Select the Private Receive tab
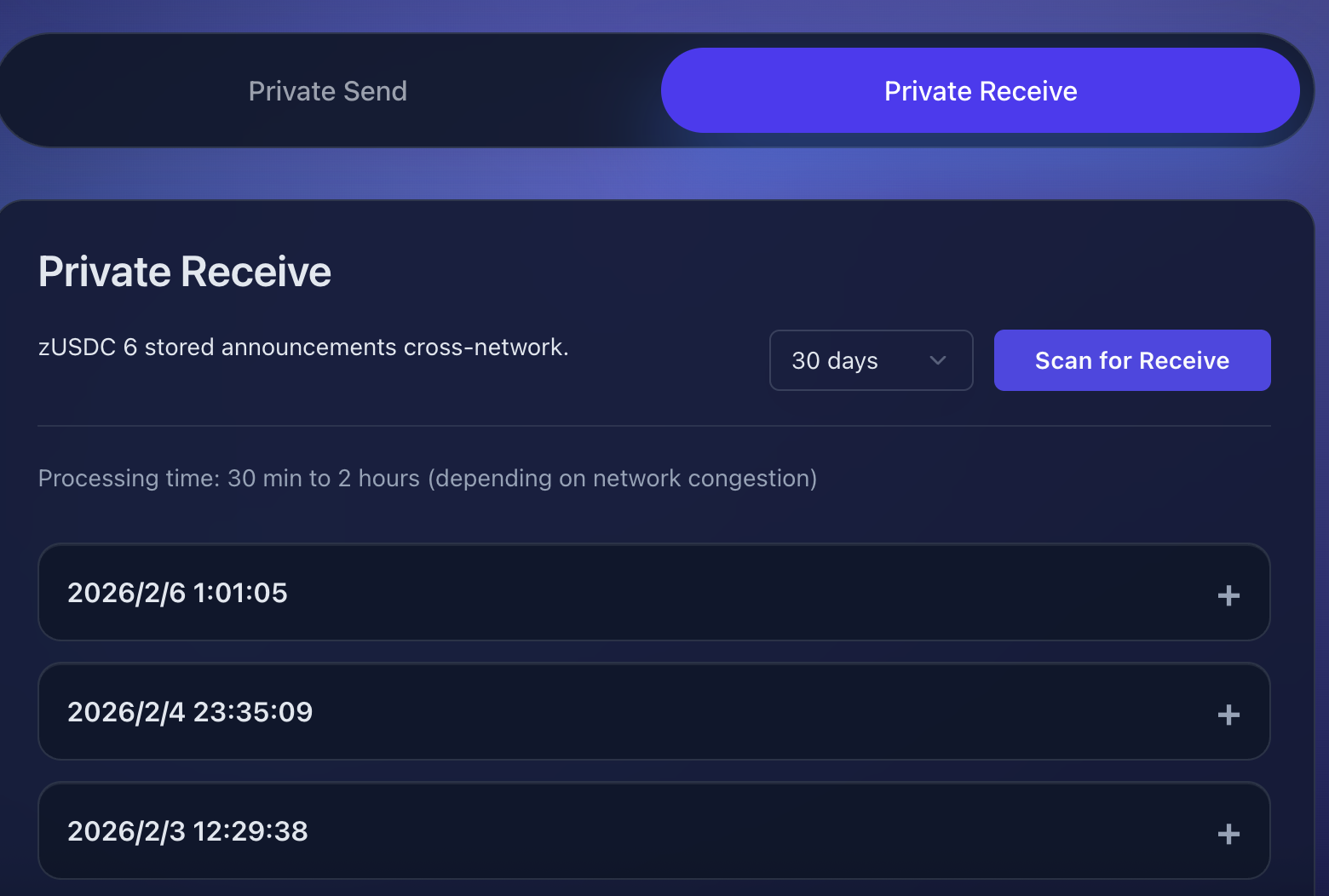Viewport: 1329px width, 896px height. [x=981, y=90]
